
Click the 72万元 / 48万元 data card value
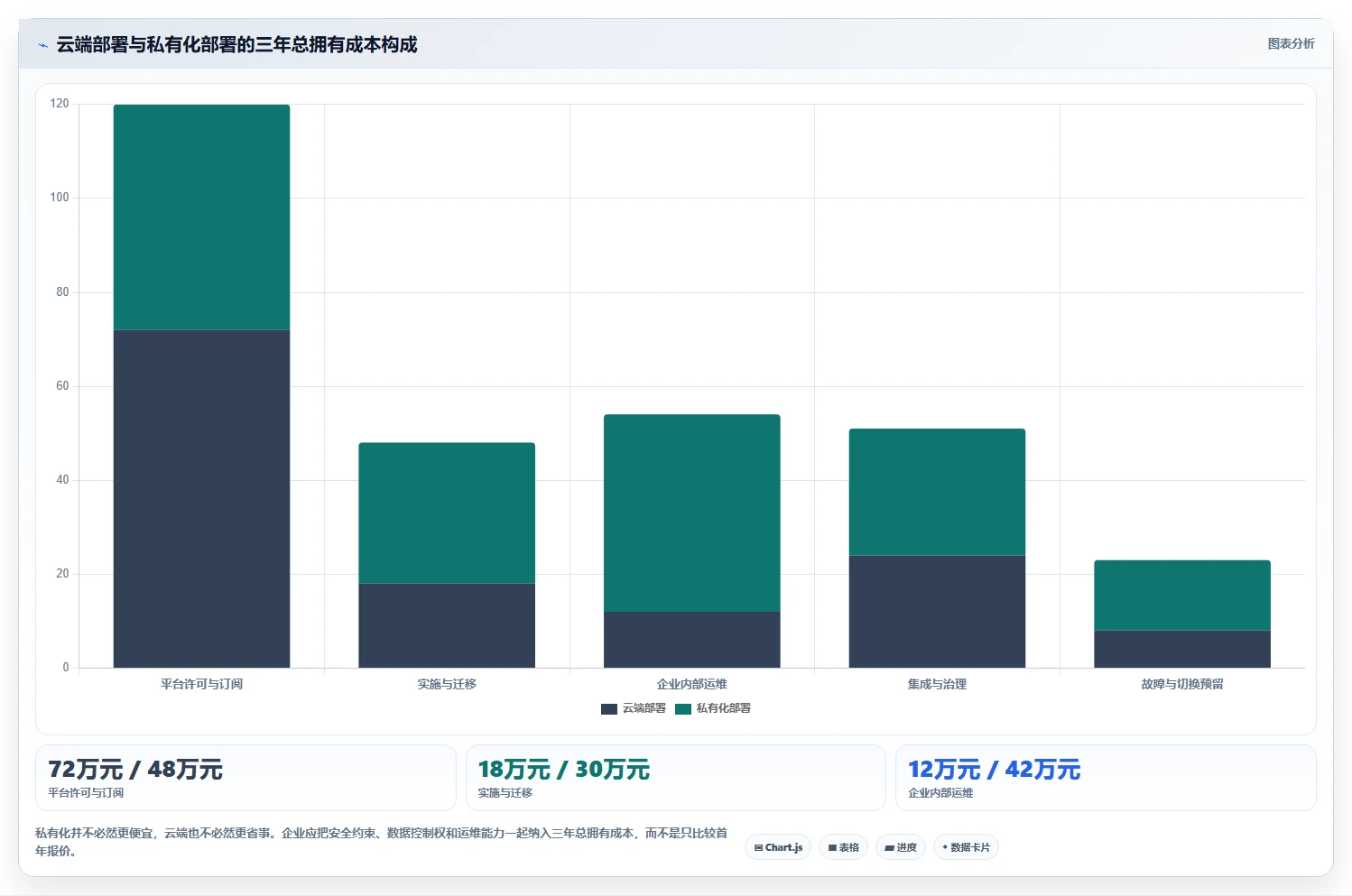pyautogui.click(x=135, y=770)
